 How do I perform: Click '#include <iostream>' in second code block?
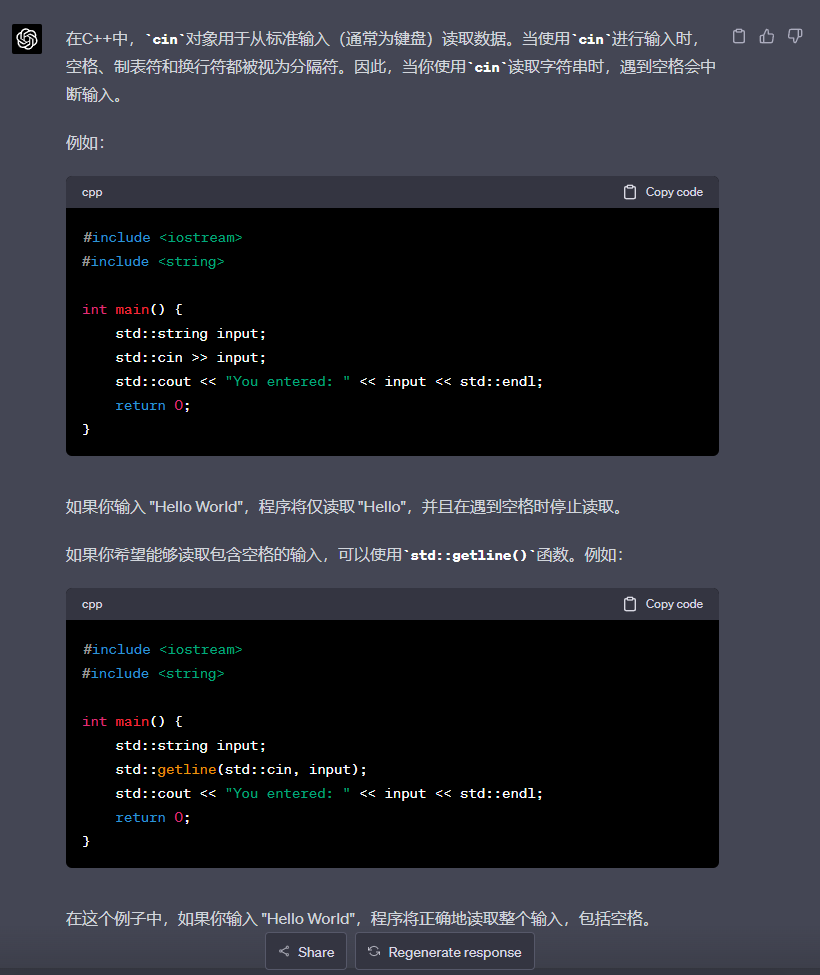pyautogui.click(x=162, y=649)
